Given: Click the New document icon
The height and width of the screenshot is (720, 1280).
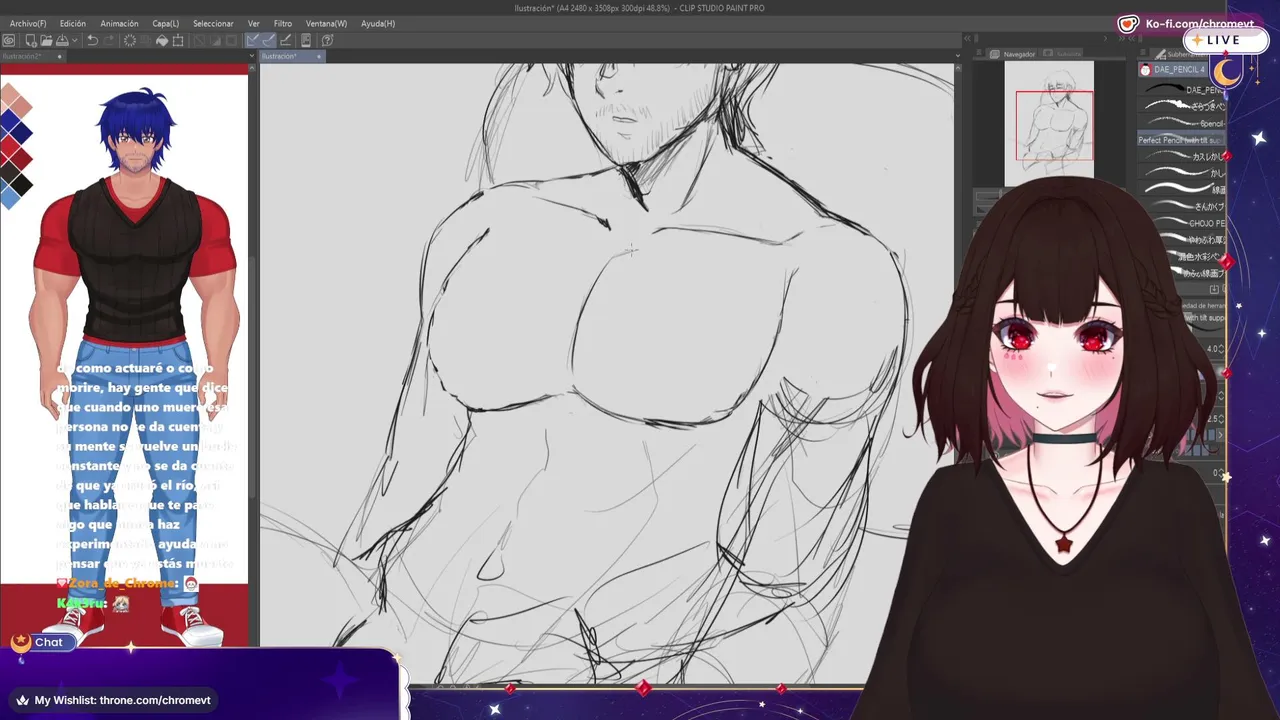Looking at the screenshot, I should point(31,40).
